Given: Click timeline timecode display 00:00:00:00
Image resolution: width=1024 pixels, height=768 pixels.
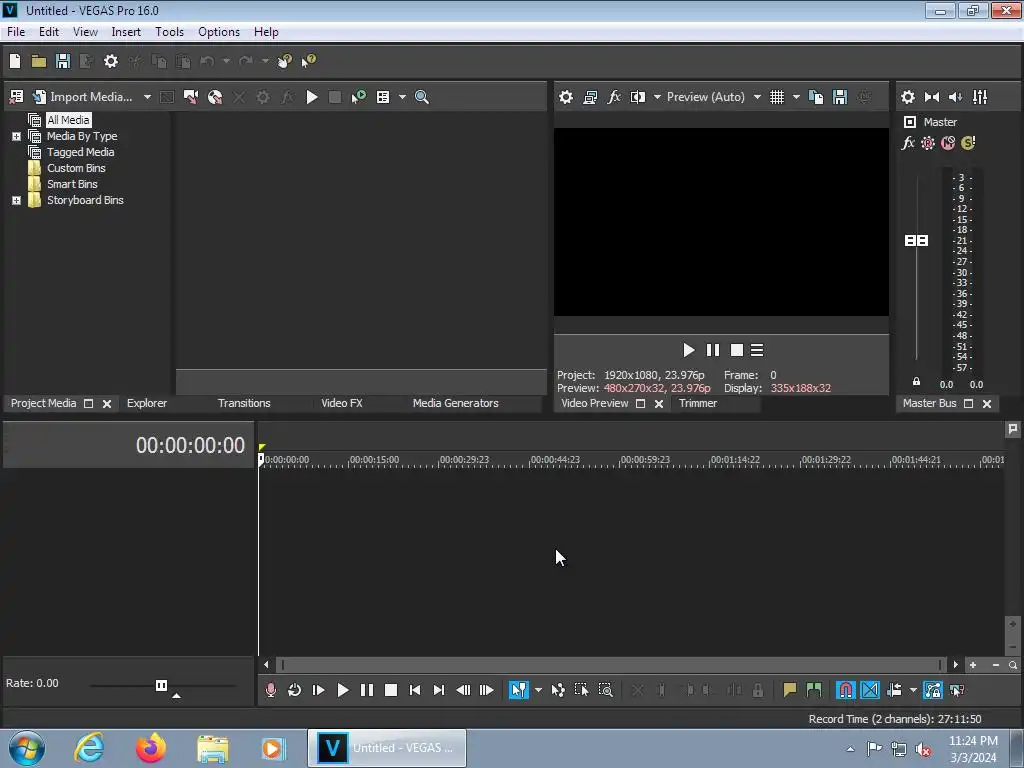Looking at the screenshot, I should coord(190,445).
